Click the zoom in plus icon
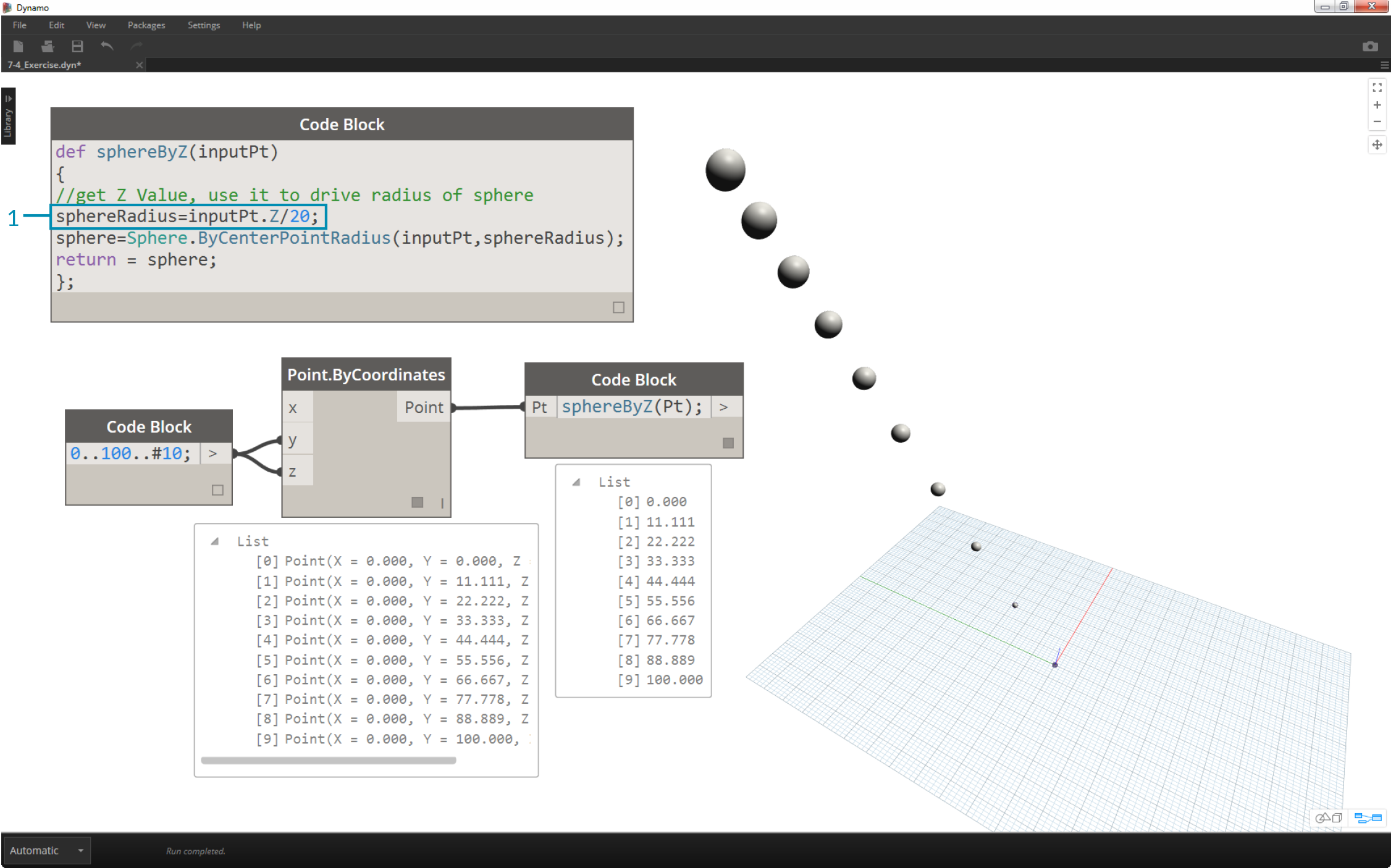 pos(1377,105)
